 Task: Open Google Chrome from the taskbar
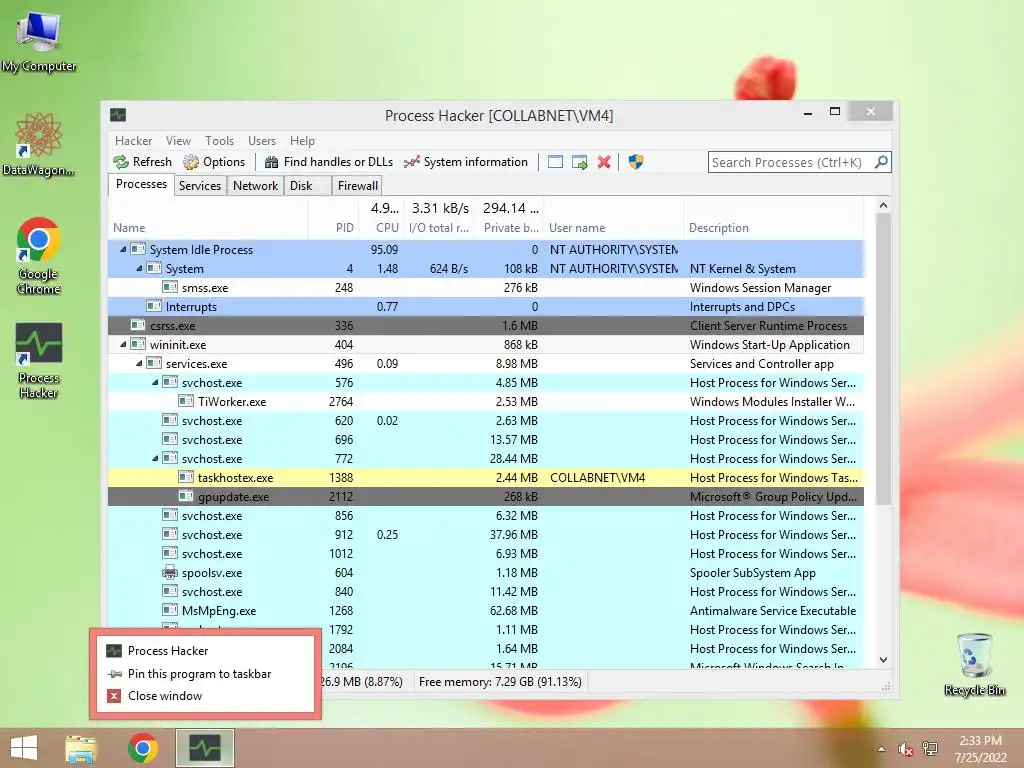[142, 748]
